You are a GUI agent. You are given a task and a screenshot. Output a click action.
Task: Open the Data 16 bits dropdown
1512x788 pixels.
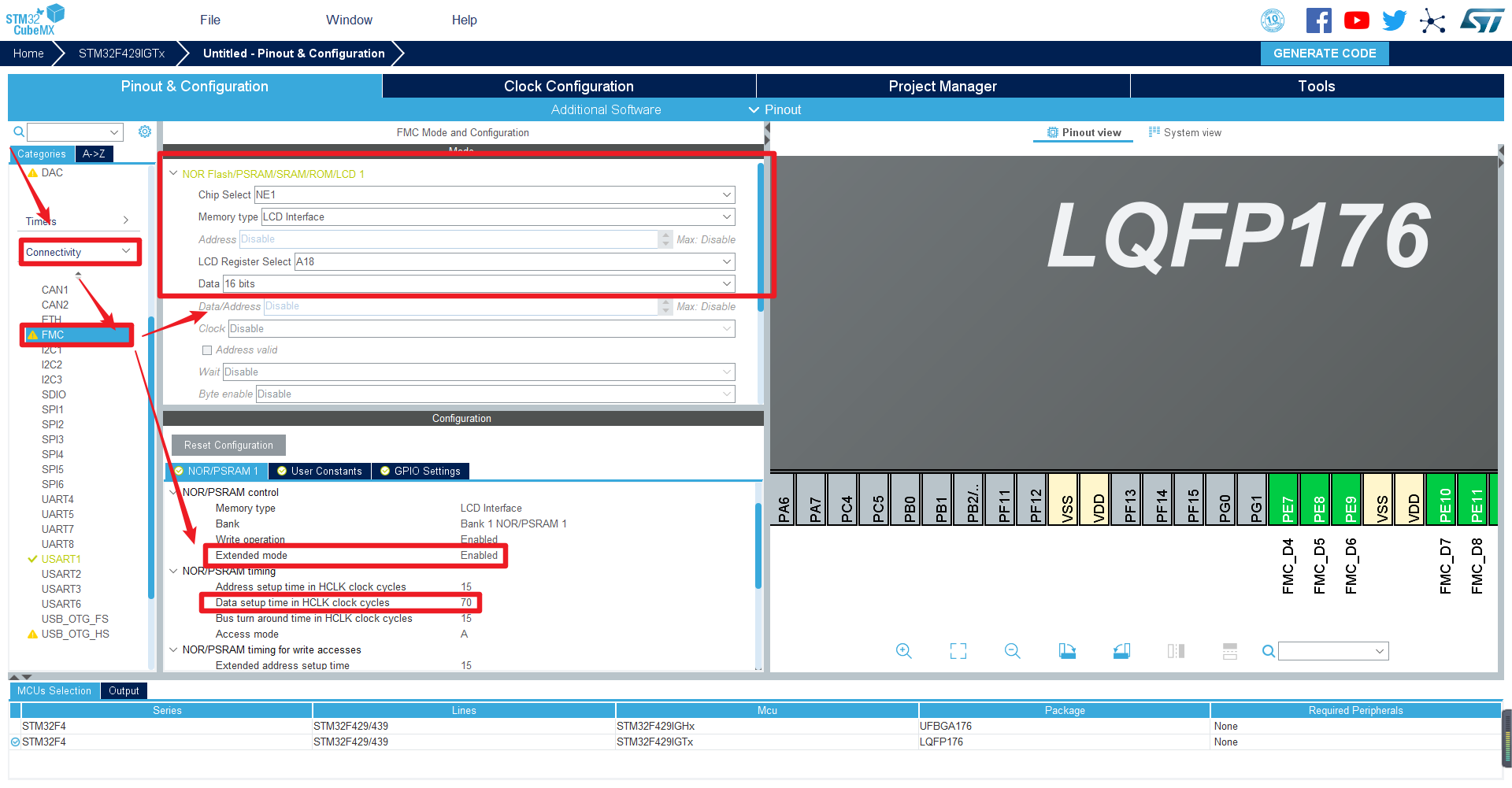pos(480,283)
